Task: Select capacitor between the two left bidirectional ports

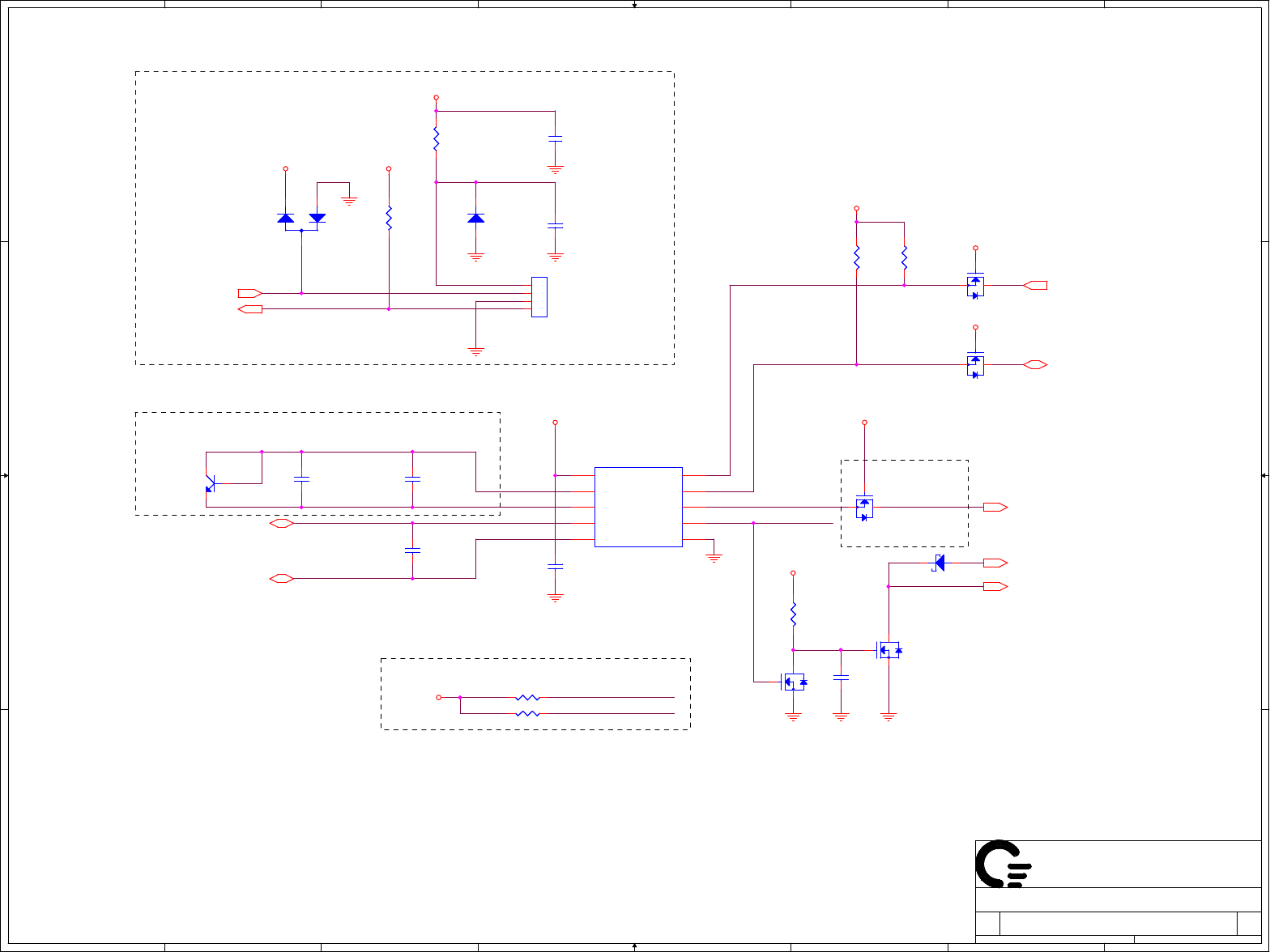Action: coord(413,550)
